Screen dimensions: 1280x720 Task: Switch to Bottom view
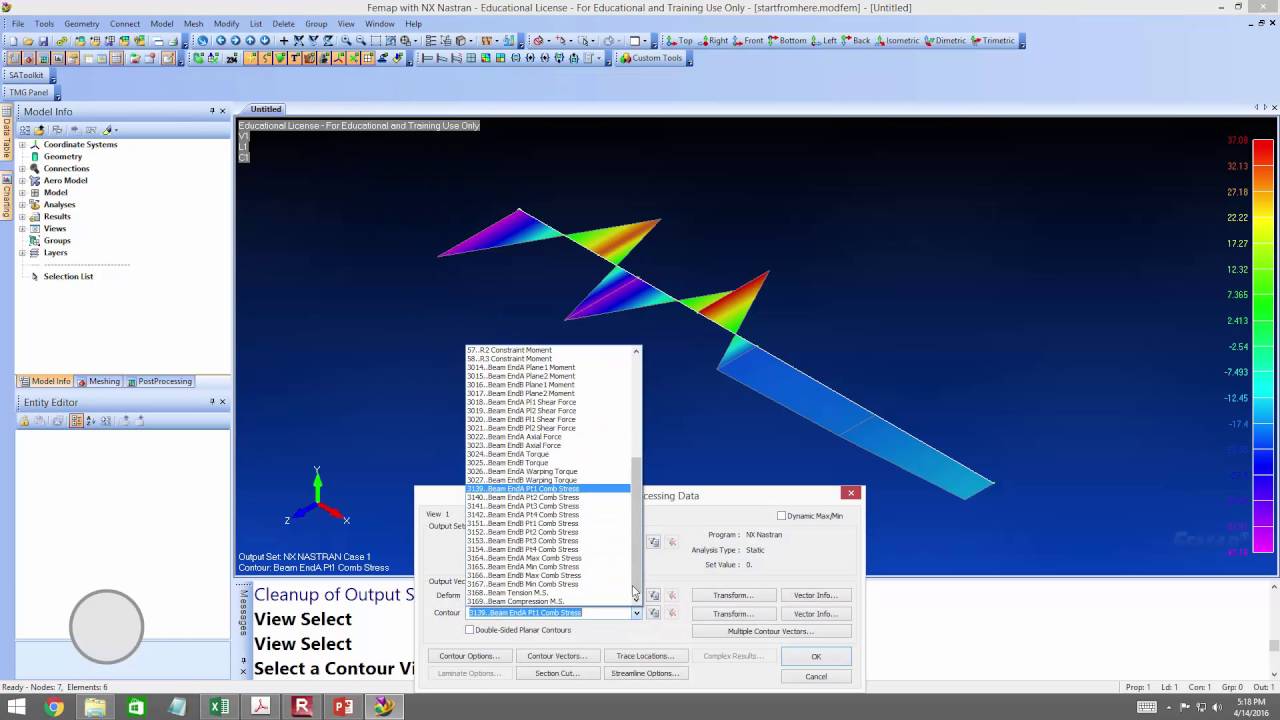click(x=787, y=41)
